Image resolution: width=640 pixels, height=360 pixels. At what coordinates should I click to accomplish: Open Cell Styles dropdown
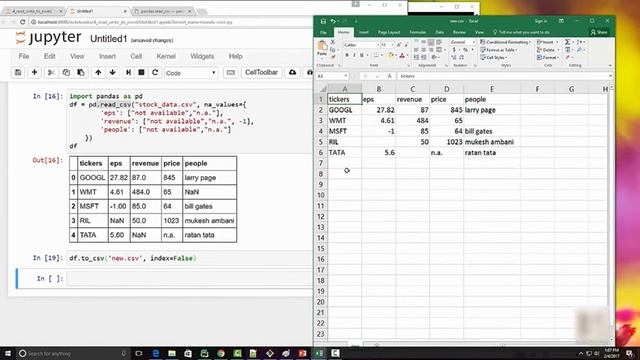click(493, 58)
